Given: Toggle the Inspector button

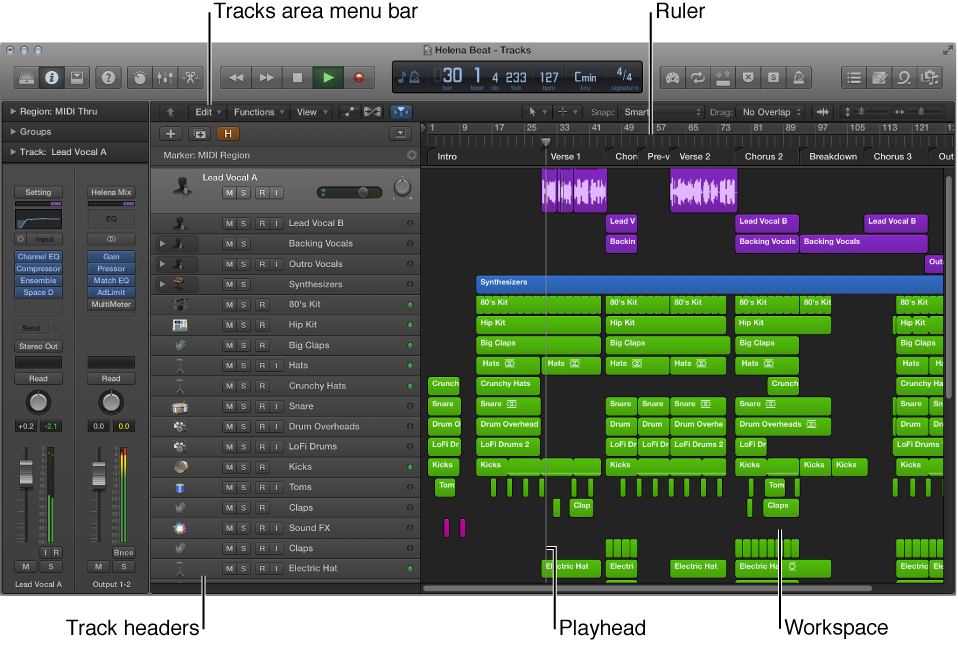Looking at the screenshot, I should point(51,77).
